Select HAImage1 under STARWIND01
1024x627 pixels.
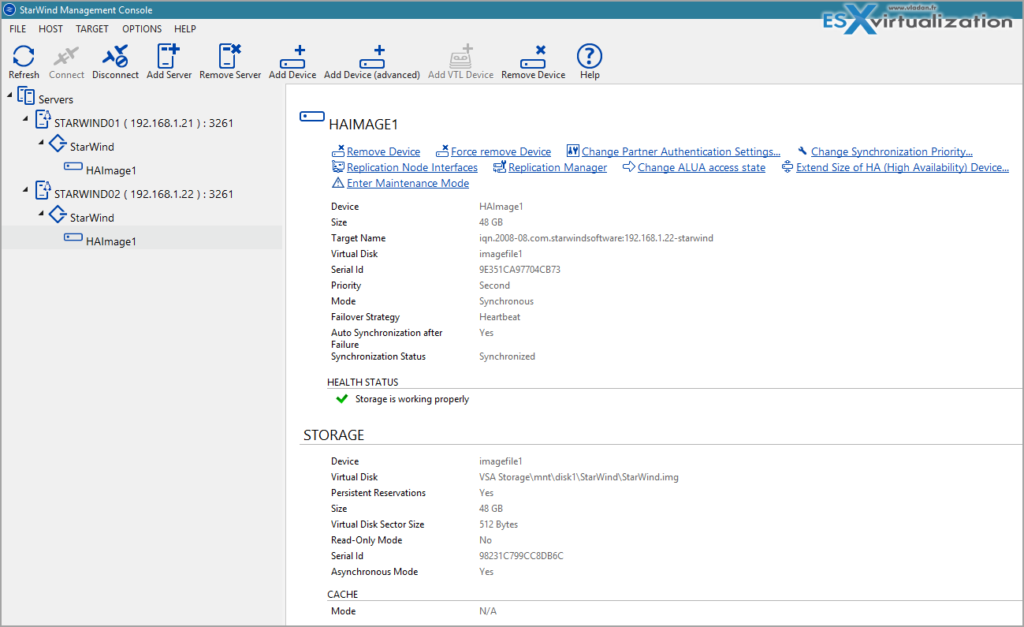point(109,169)
